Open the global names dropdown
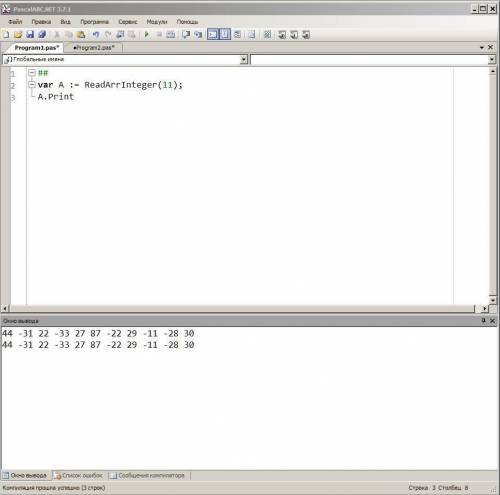The width and height of the screenshot is (500, 495). pos(244,59)
